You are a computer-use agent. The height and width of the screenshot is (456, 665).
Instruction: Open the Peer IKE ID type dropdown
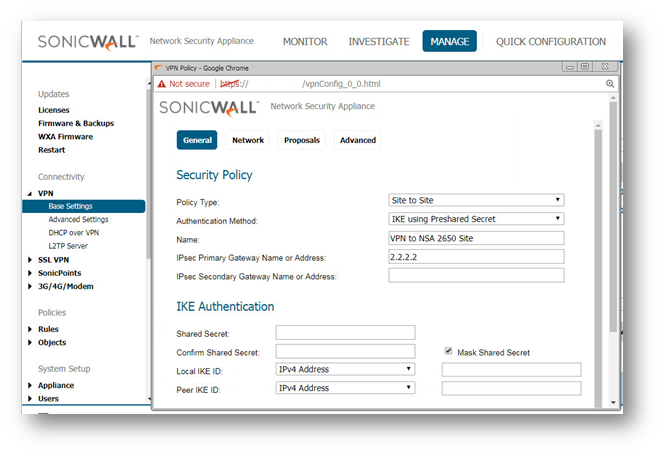tap(345, 388)
